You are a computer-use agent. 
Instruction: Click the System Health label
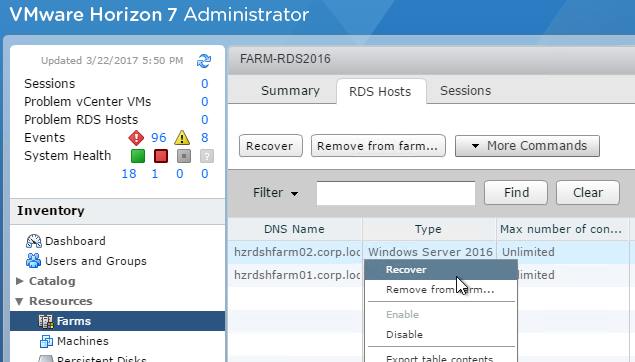click(x=68, y=156)
